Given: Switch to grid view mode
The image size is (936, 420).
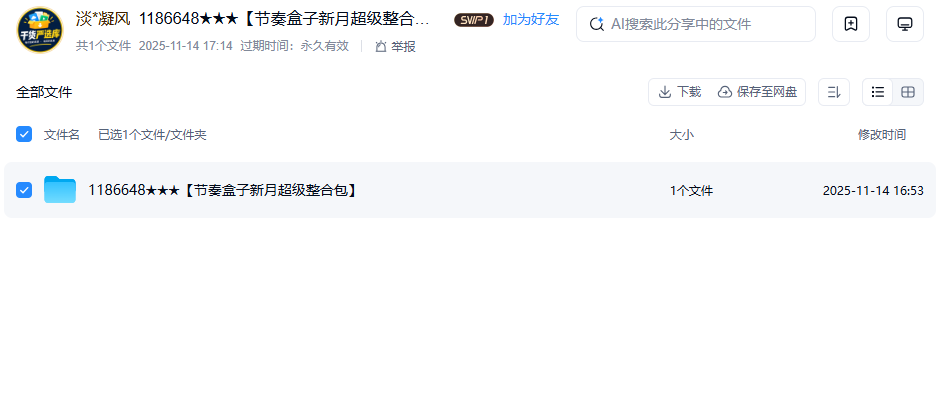Looking at the screenshot, I should [x=908, y=92].
